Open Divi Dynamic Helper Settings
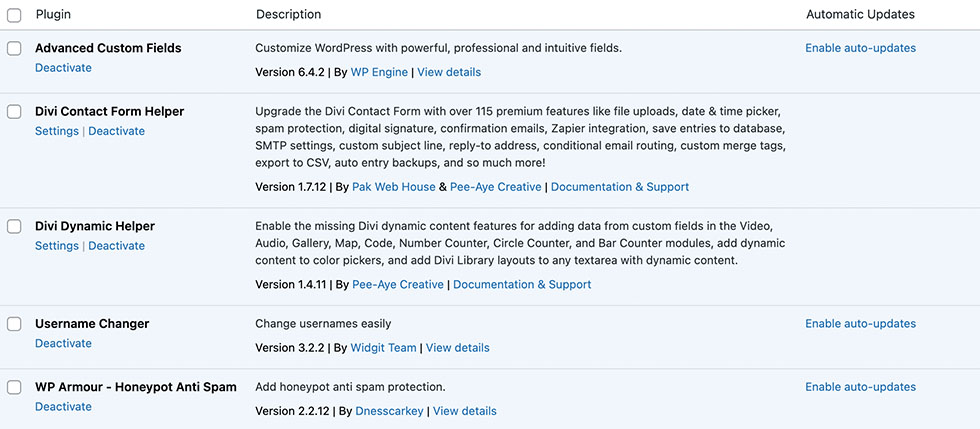Viewport: 980px width, 429px height. pyautogui.click(x=57, y=246)
